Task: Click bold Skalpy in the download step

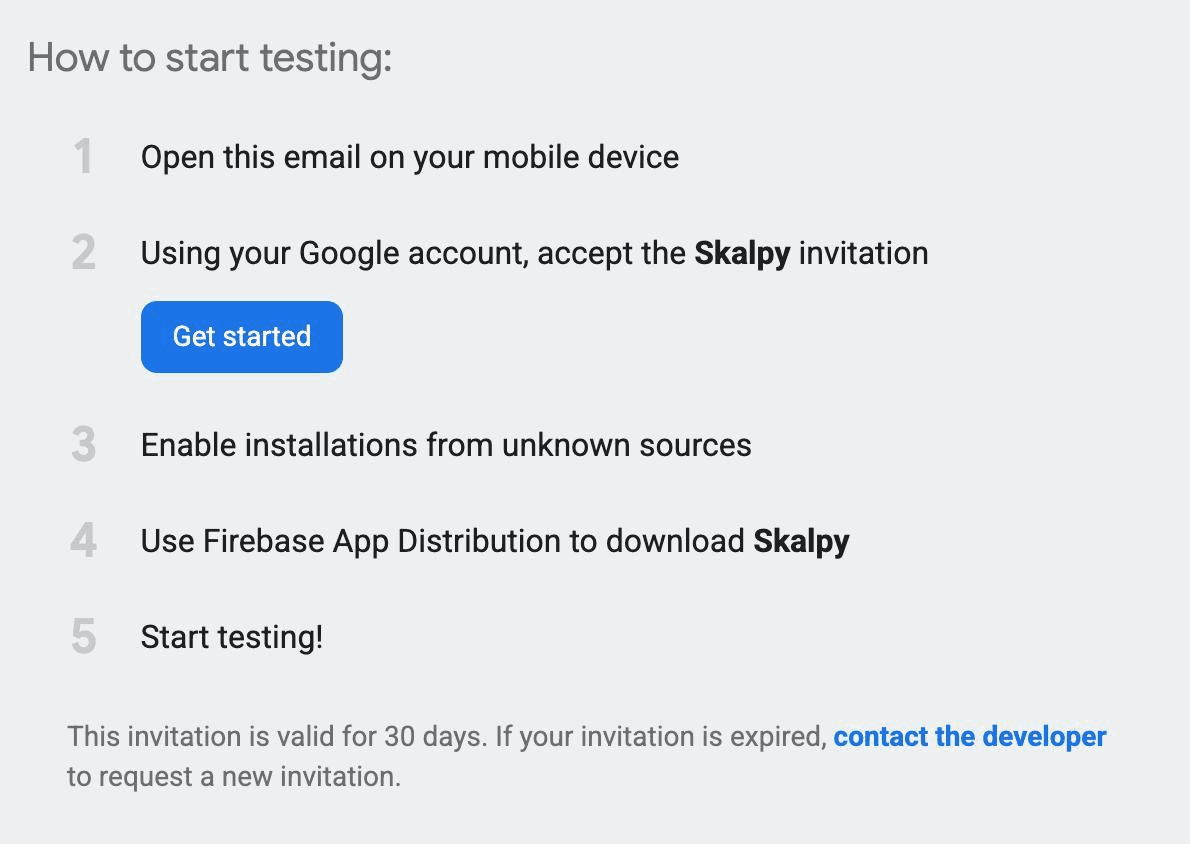Action: [x=801, y=541]
